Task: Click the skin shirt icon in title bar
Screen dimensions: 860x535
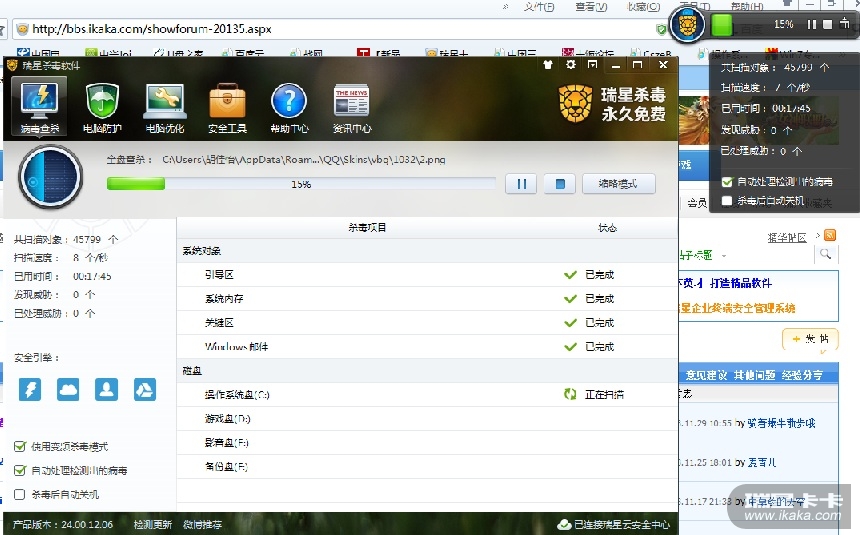Action: pyautogui.click(x=547, y=65)
